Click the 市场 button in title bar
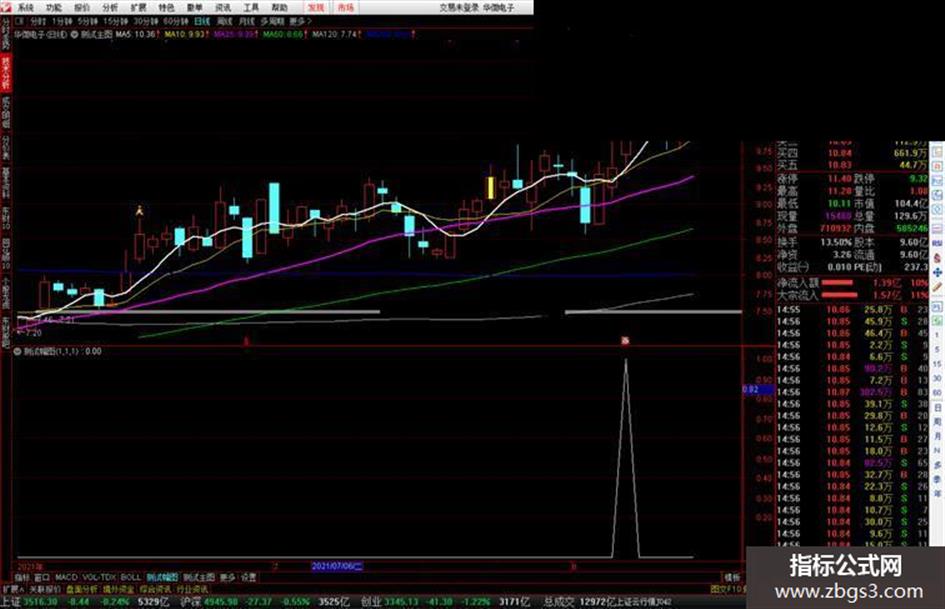The image size is (945, 609). click(x=346, y=8)
